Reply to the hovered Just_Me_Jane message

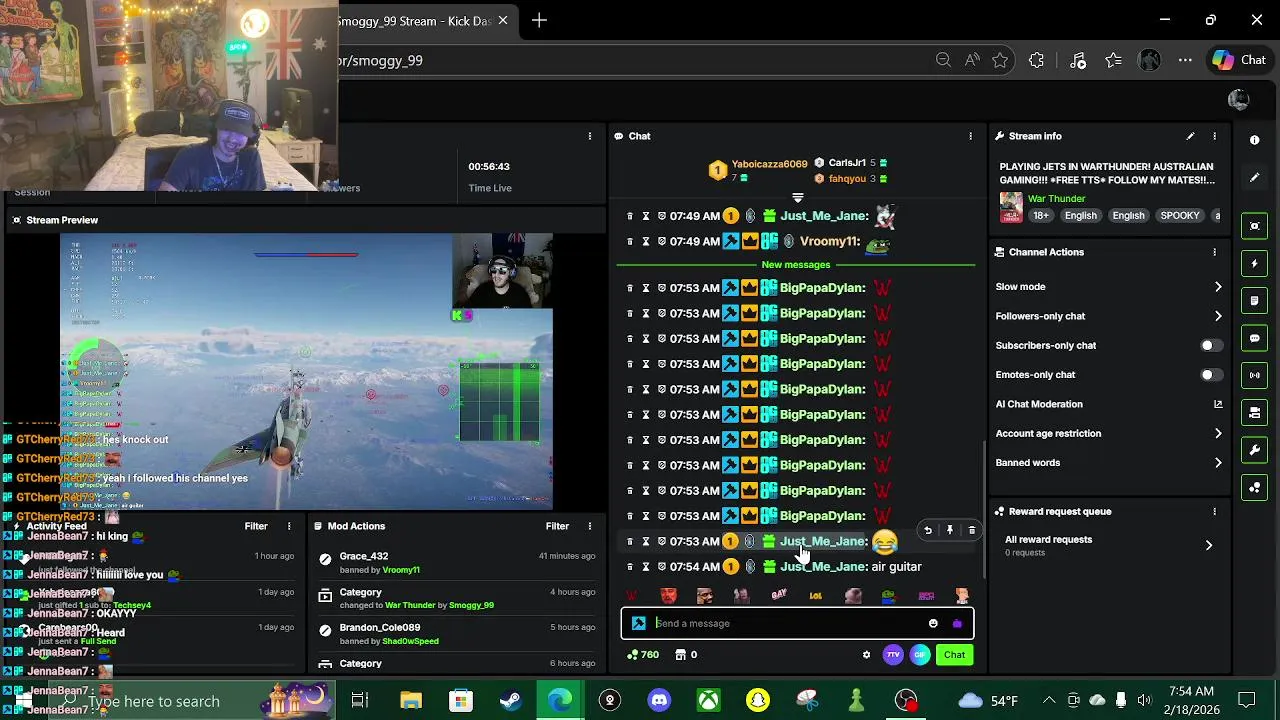click(928, 530)
